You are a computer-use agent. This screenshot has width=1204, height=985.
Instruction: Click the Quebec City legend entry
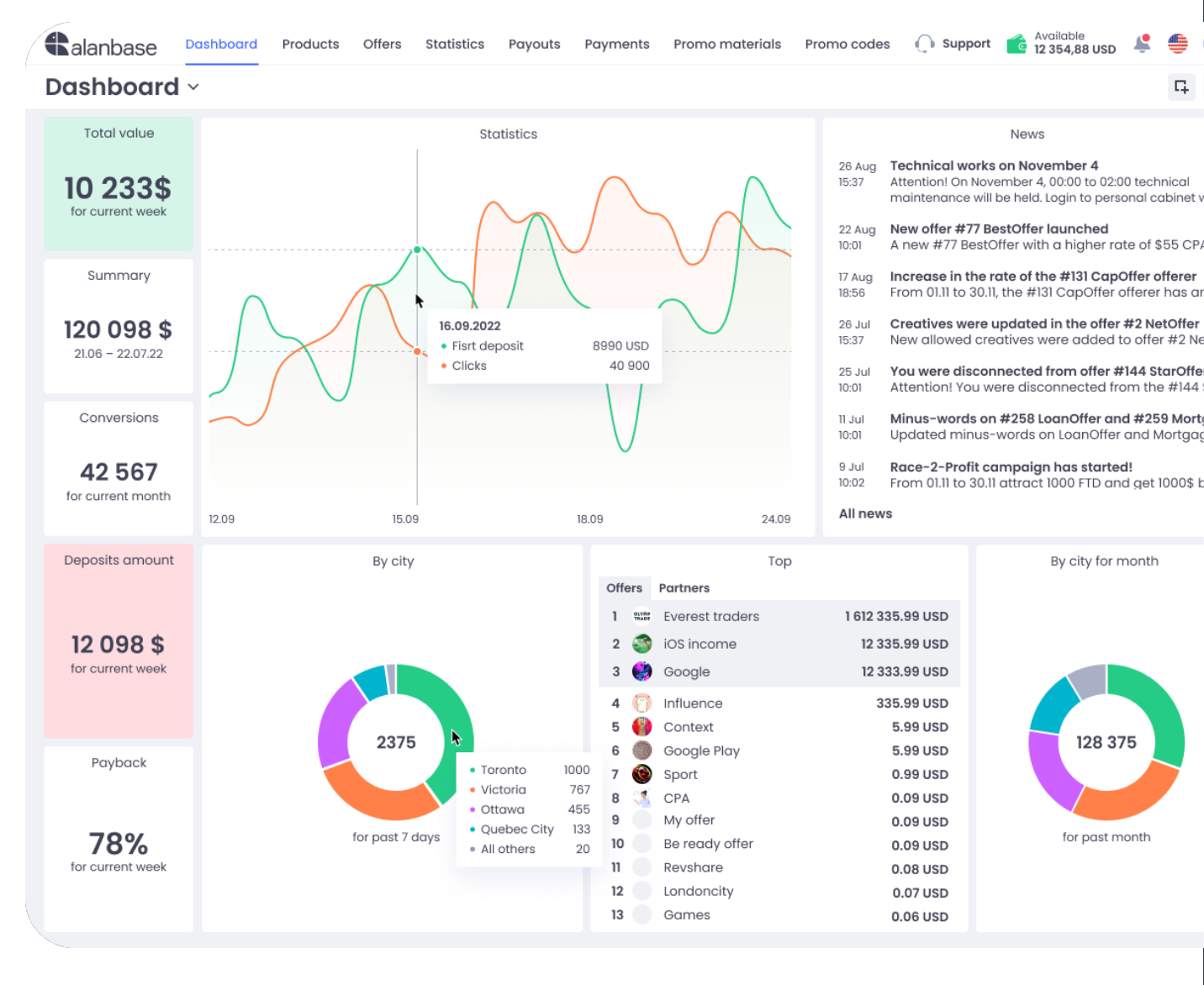pyautogui.click(x=530, y=830)
